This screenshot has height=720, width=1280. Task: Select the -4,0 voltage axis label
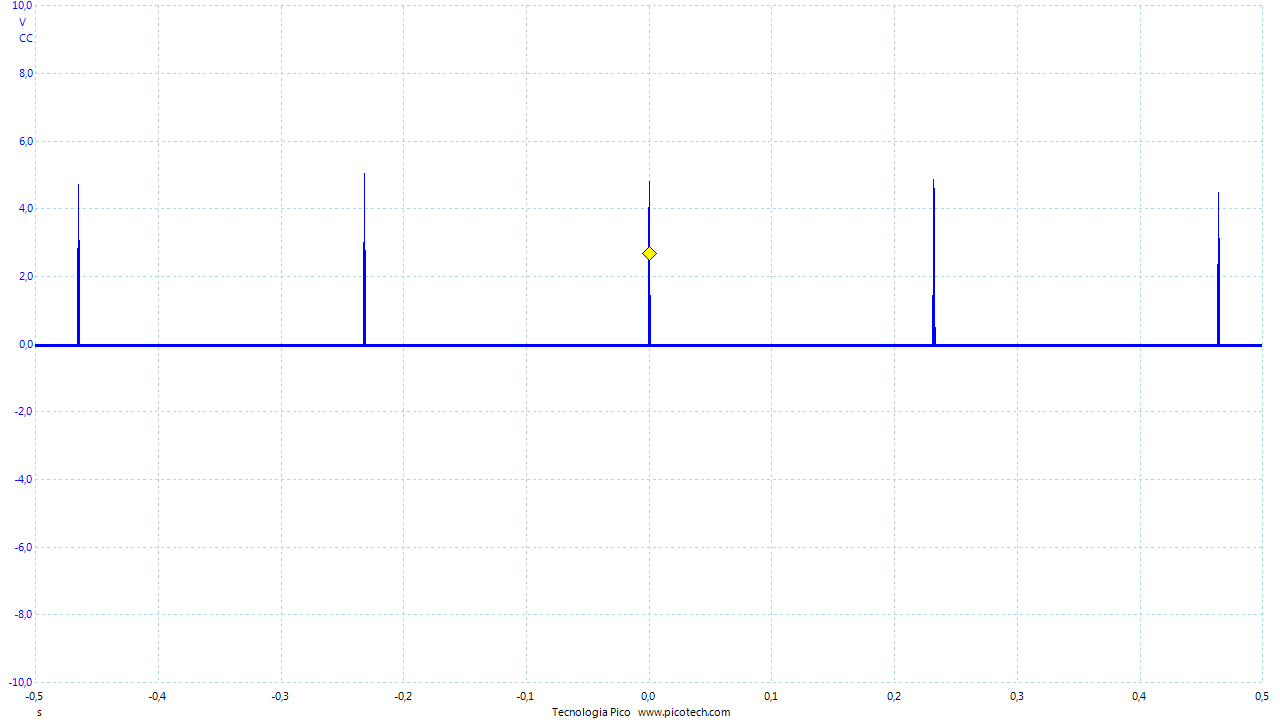pos(24,479)
